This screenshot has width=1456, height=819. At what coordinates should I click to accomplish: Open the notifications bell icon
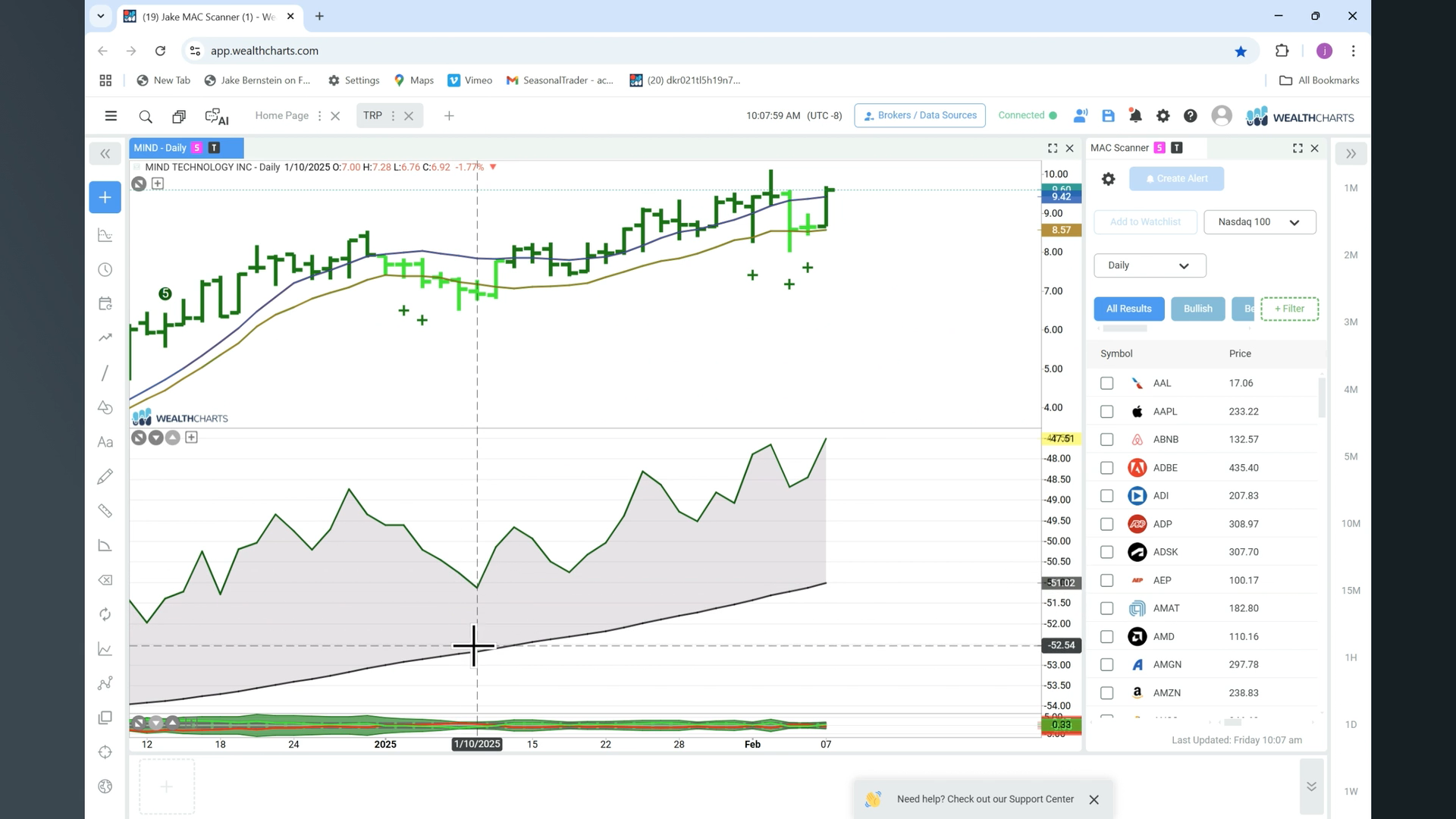pyautogui.click(x=1135, y=116)
